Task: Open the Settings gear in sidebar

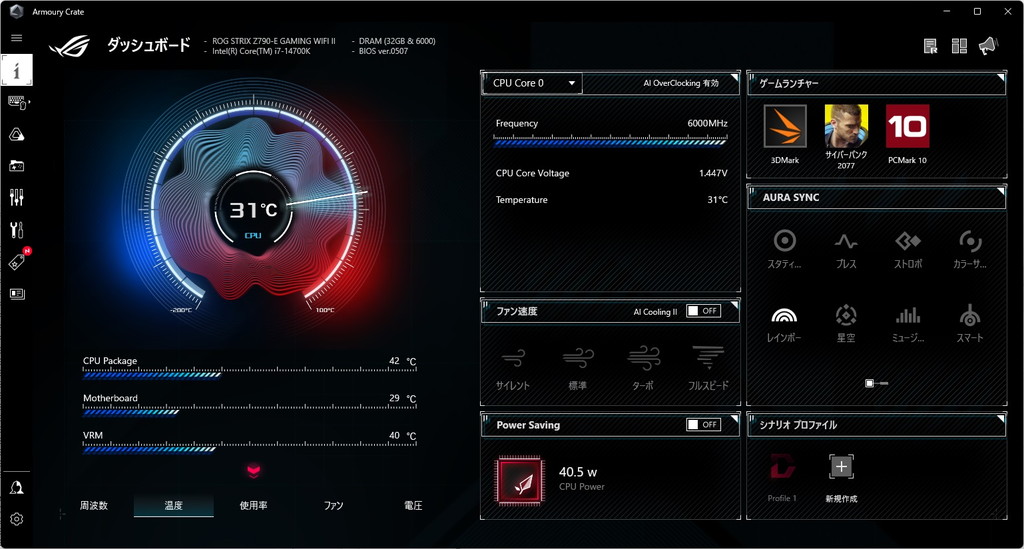Action: point(17,519)
